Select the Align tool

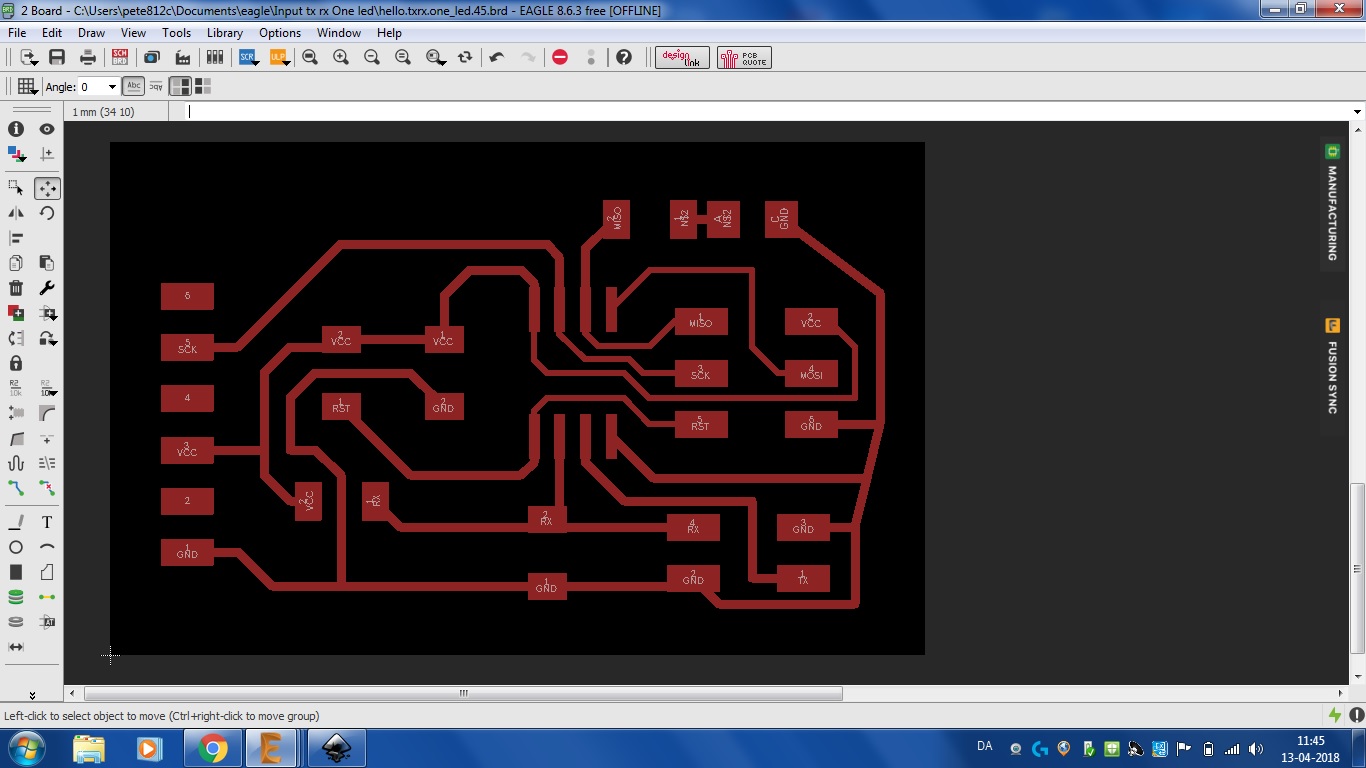pyautogui.click(x=16, y=238)
